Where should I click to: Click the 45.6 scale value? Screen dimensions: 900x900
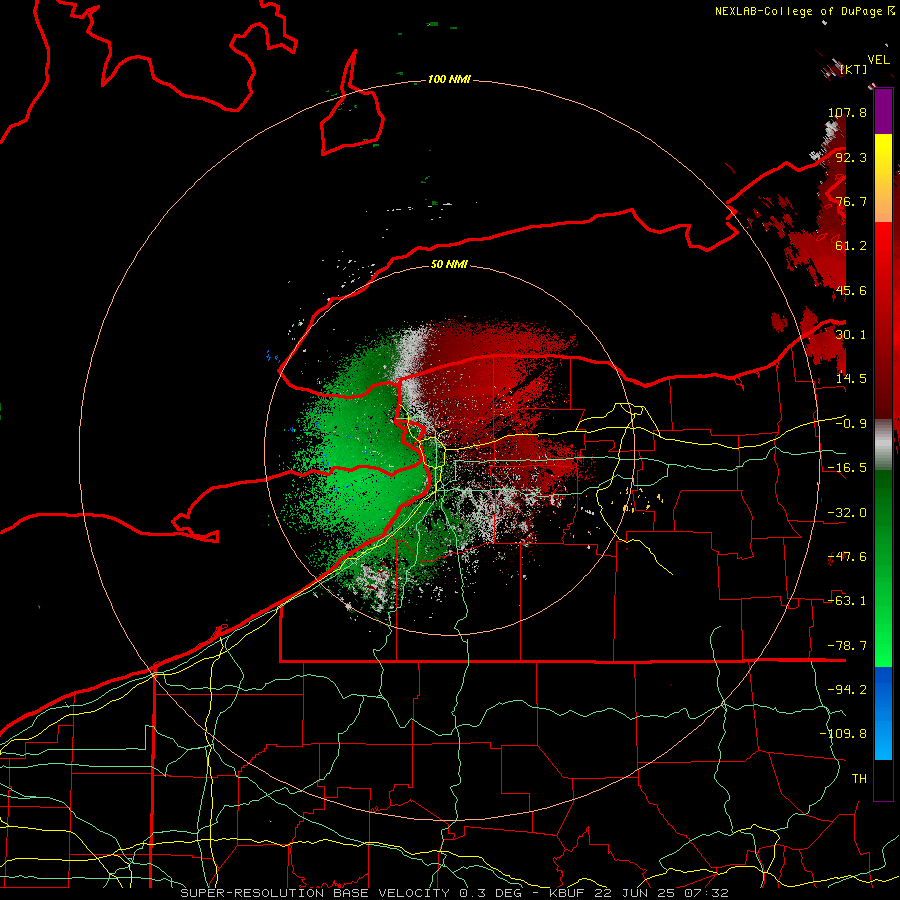[x=851, y=290]
